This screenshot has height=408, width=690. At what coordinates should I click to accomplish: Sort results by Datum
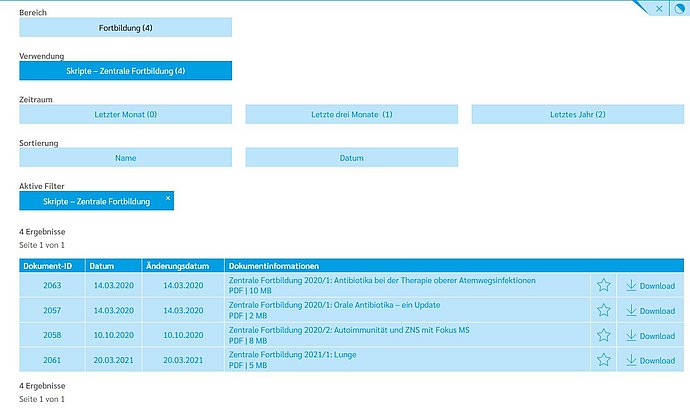[352, 158]
